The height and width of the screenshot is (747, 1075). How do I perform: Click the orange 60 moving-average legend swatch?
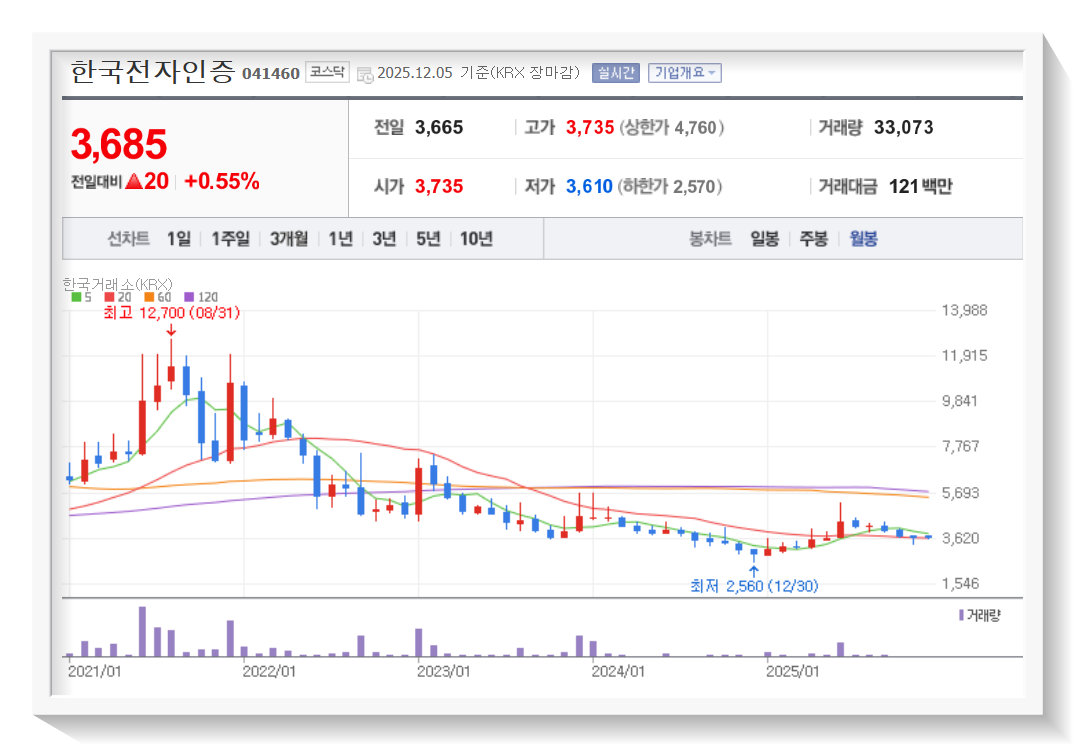149,297
